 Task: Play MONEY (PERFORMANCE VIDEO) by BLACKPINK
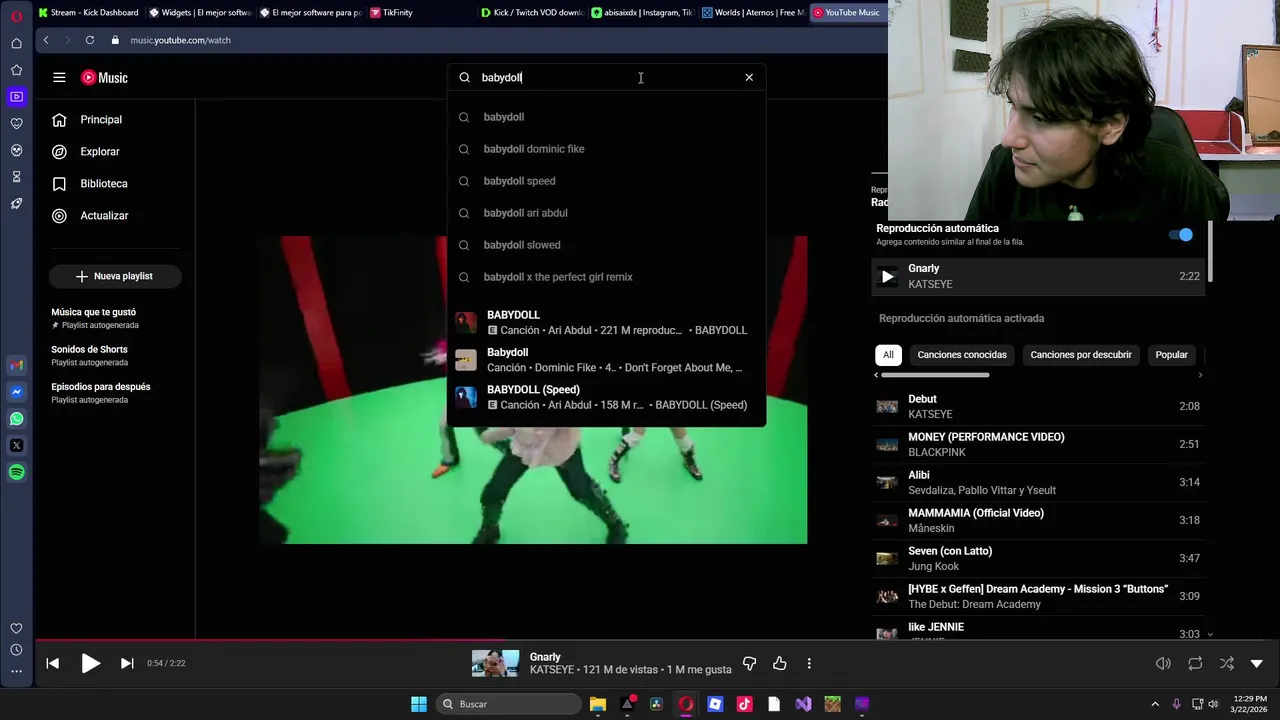click(x=1038, y=444)
